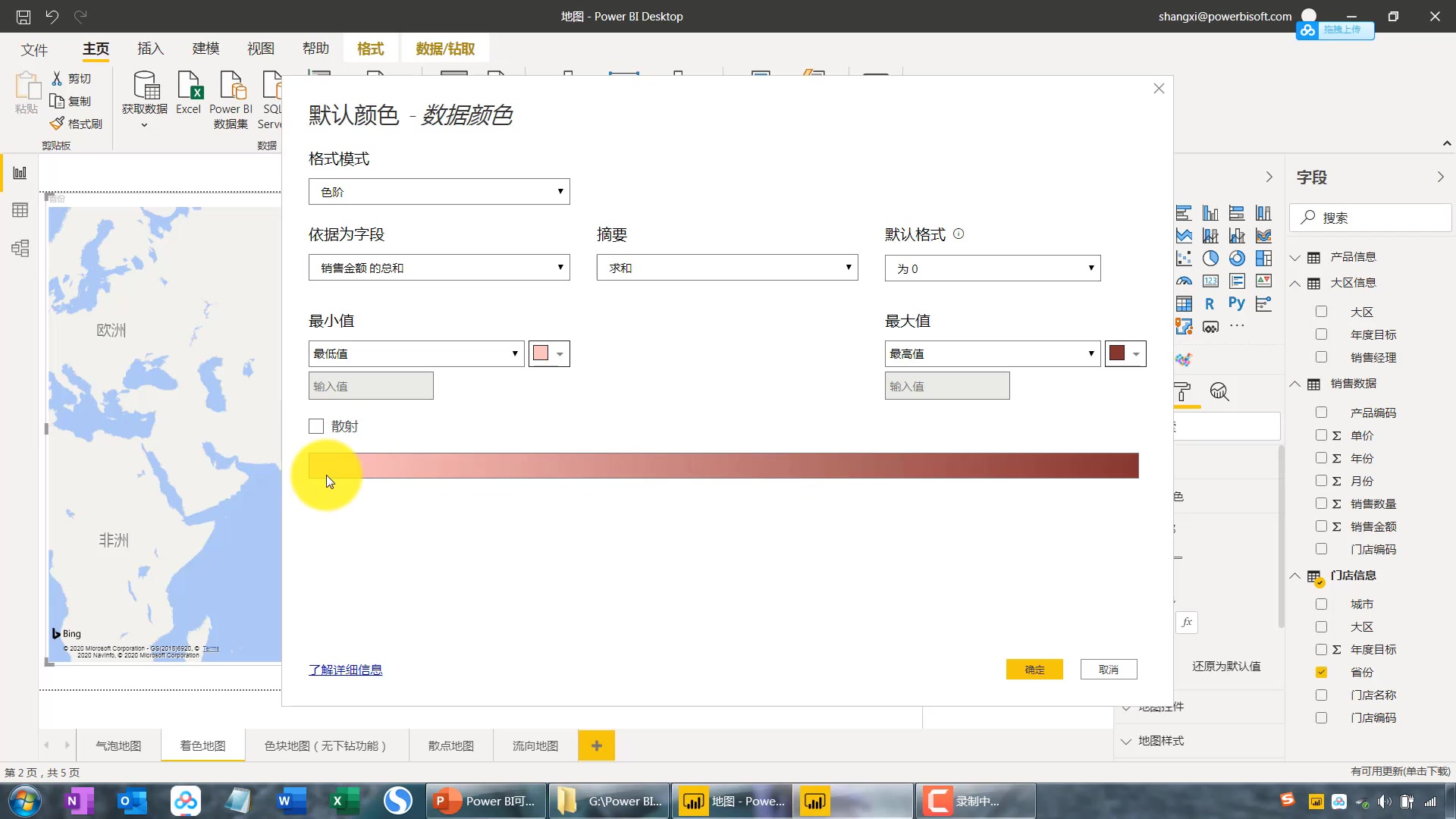Select the gauge visualization
The image size is (1456, 819).
[x=1184, y=281]
